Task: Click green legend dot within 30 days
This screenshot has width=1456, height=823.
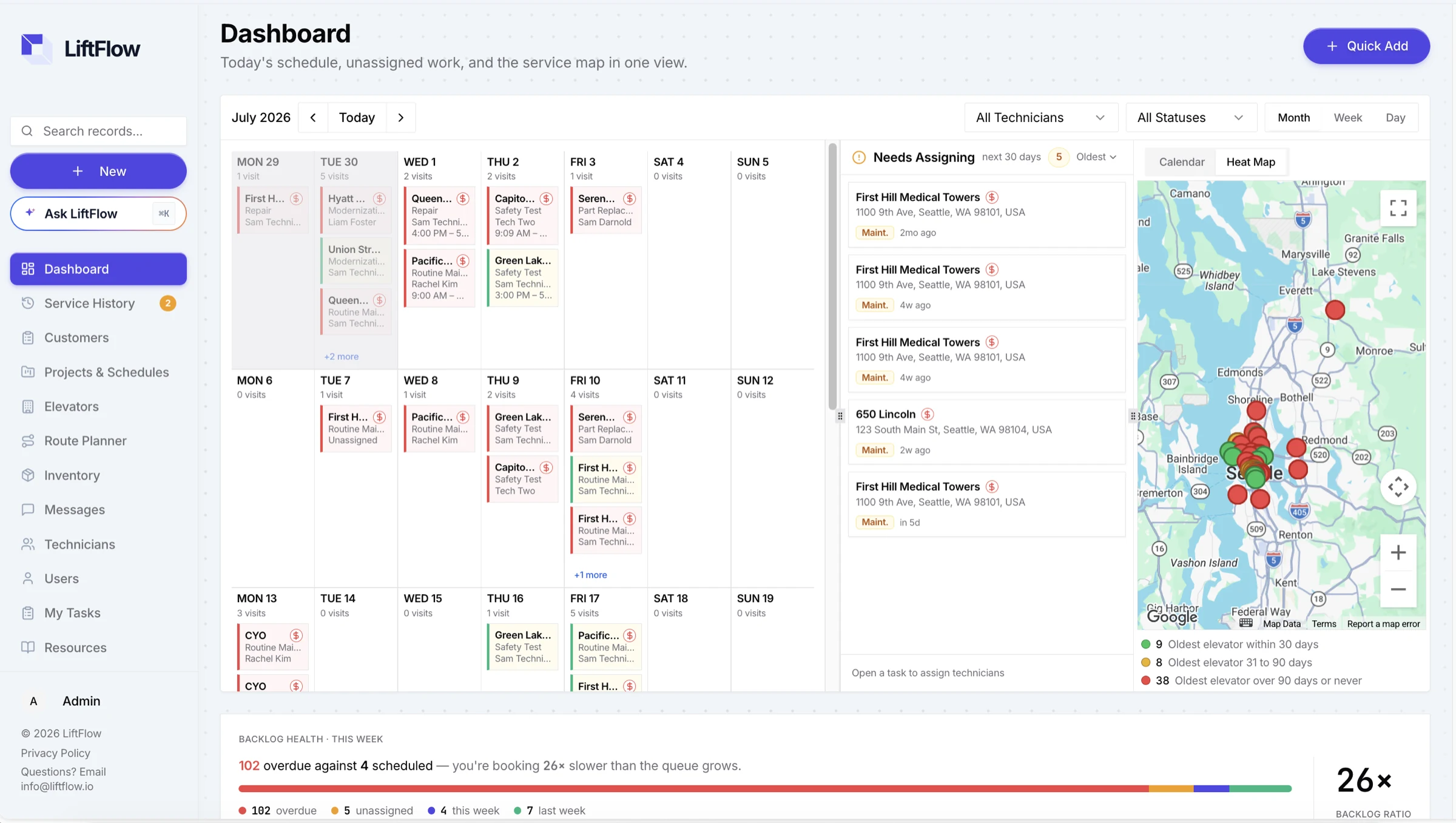Action: (1145, 645)
